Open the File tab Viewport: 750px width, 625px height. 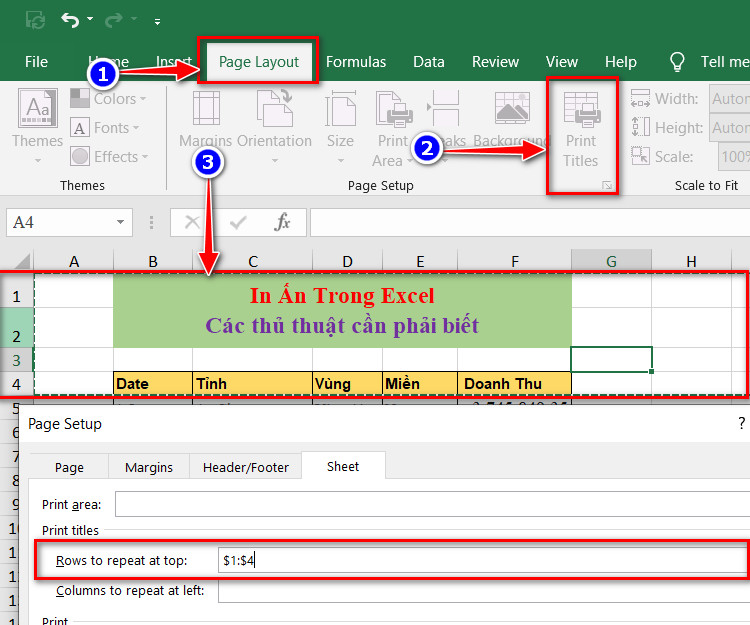point(36,62)
